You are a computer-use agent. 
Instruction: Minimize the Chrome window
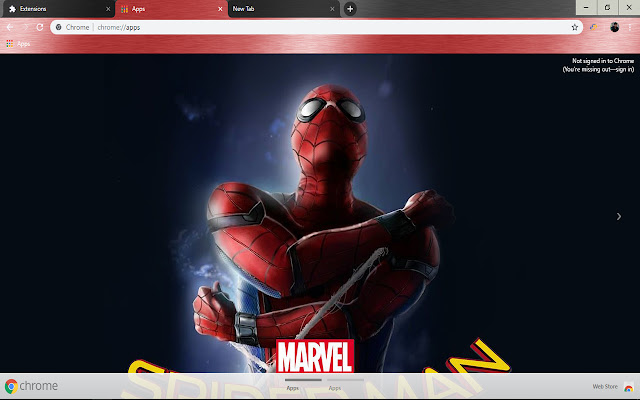pos(586,7)
